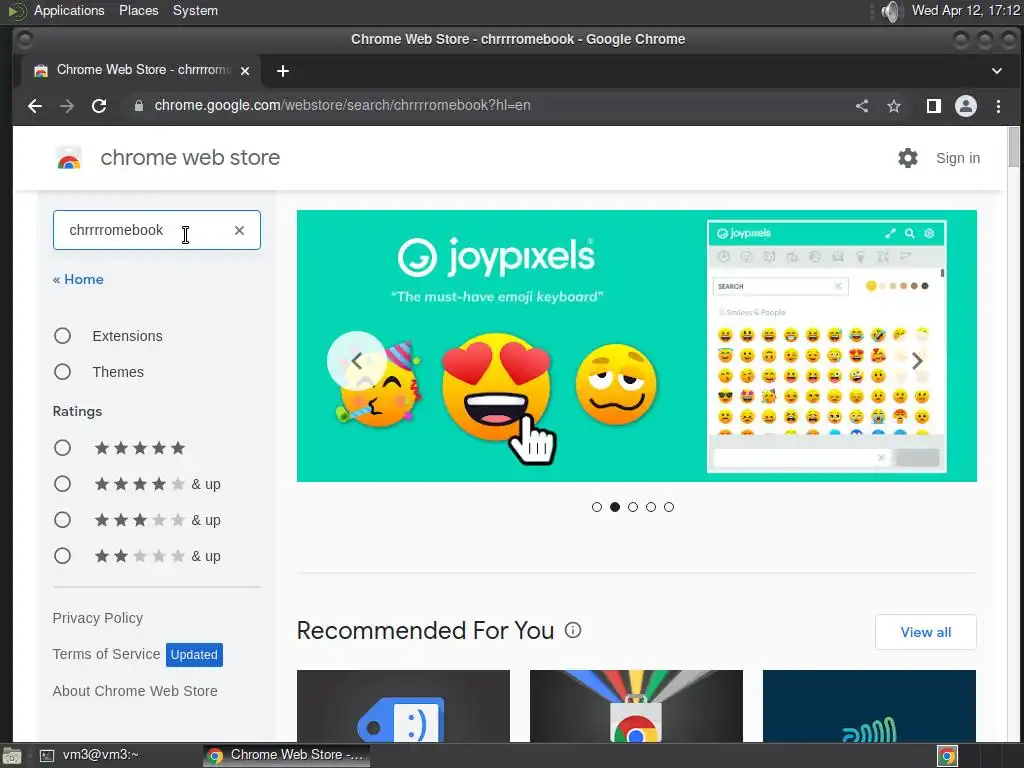Select the Extensions radio button
Screen dimensions: 1024x768
point(63,336)
